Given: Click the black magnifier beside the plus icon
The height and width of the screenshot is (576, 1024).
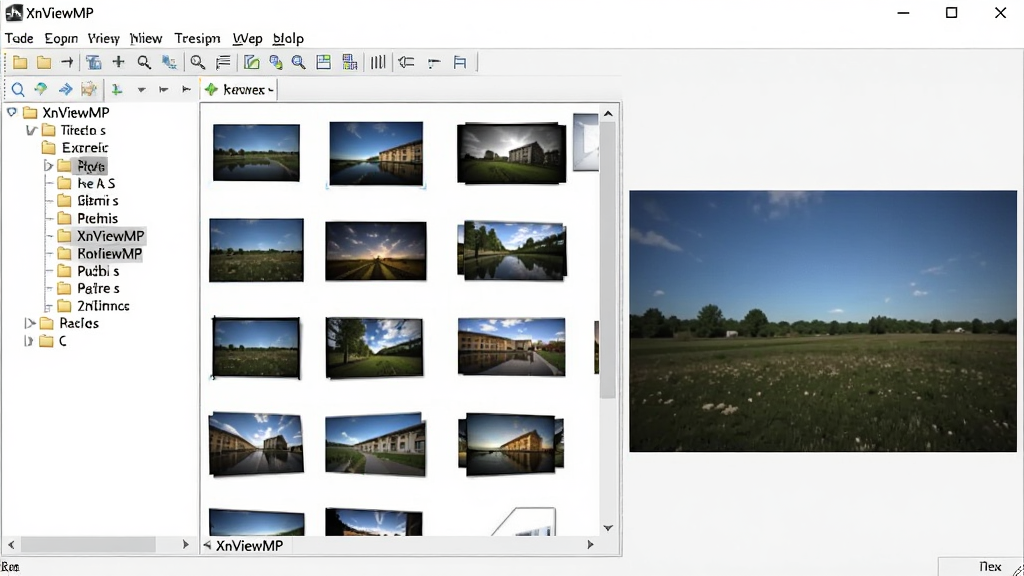Looking at the screenshot, I should (x=144, y=62).
